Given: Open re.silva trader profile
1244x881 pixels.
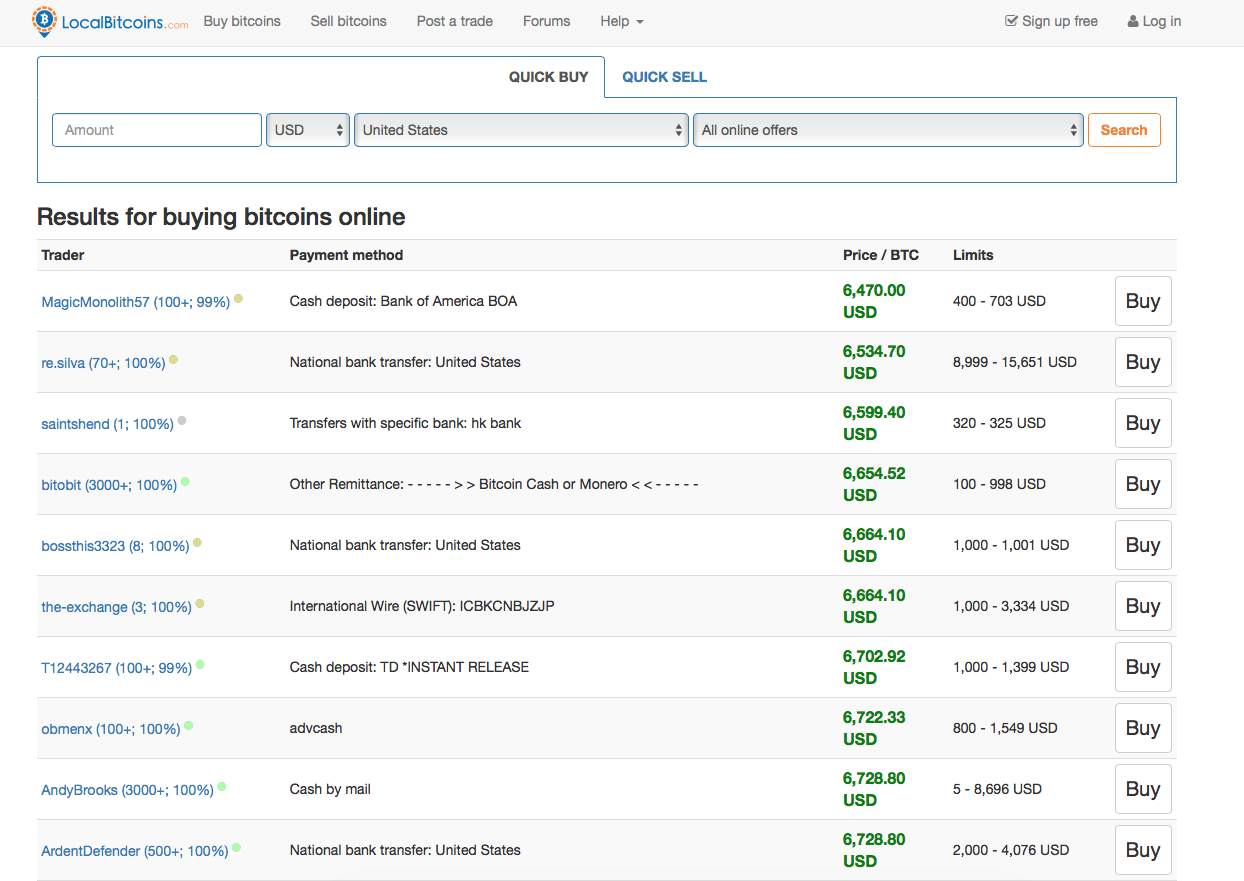Looking at the screenshot, I should pyautogui.click(x=103, y=363).
